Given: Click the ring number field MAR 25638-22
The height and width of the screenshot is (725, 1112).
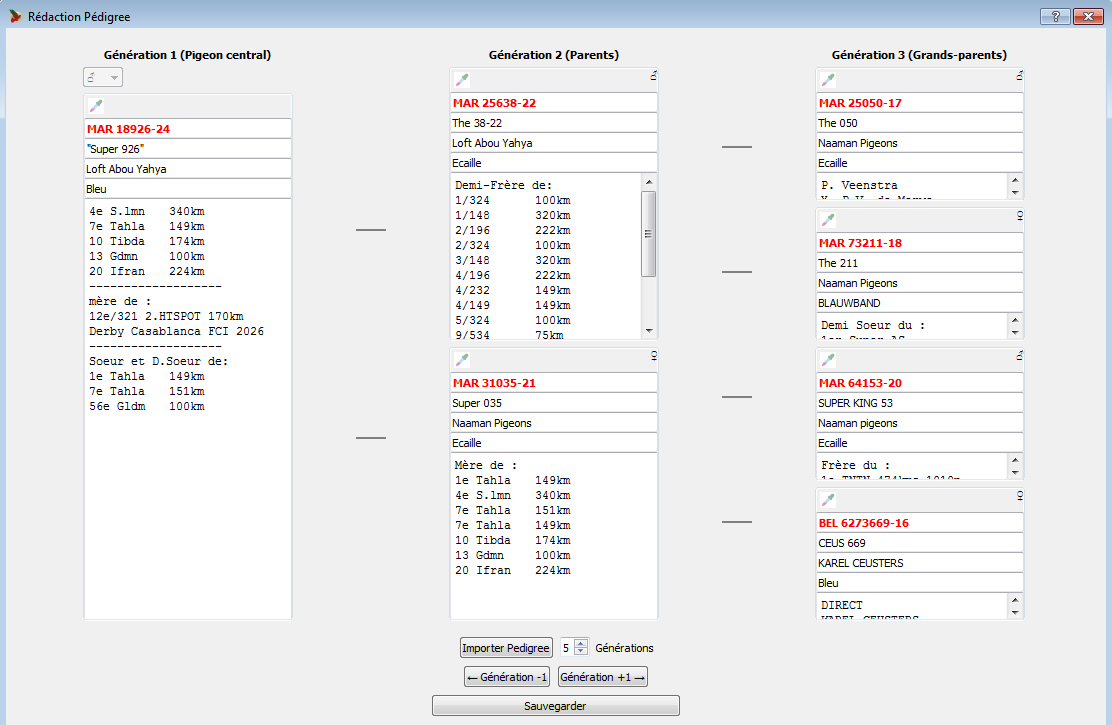Looking at the screenshot, I should [554, 103].
